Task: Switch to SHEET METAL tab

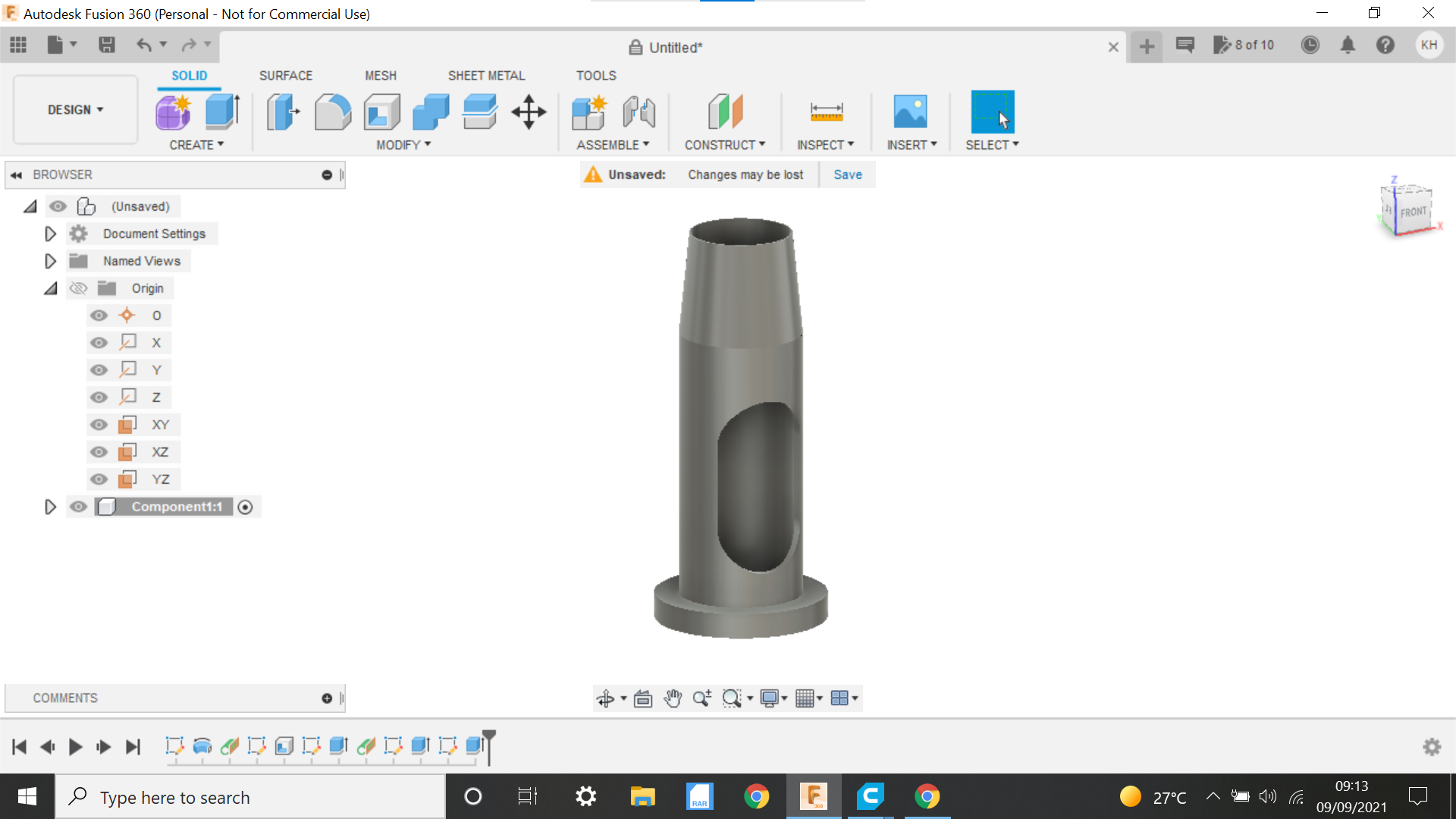Action: [487, 76]
